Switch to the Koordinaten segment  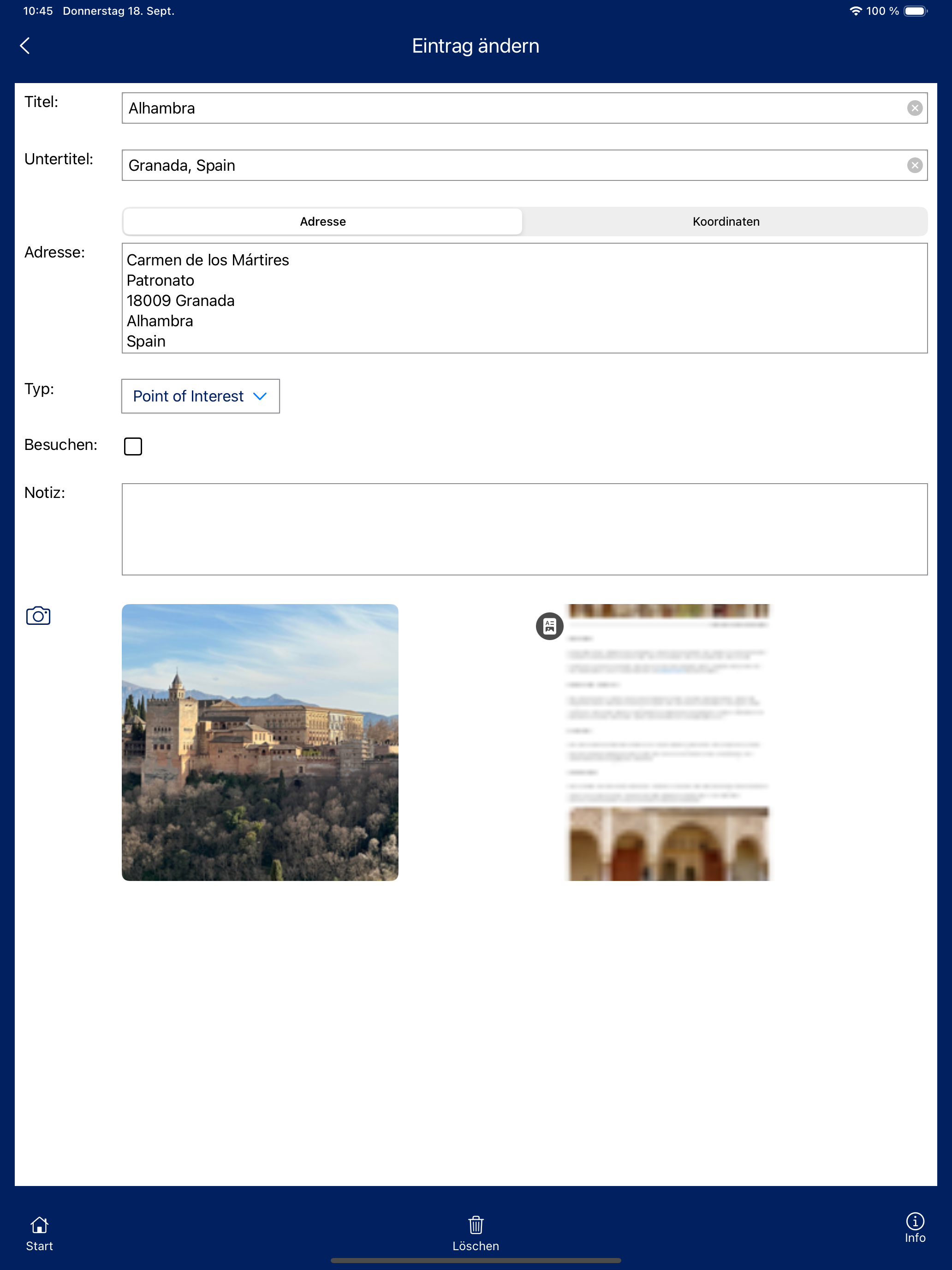pyautogui.click(x=726, y=222)
